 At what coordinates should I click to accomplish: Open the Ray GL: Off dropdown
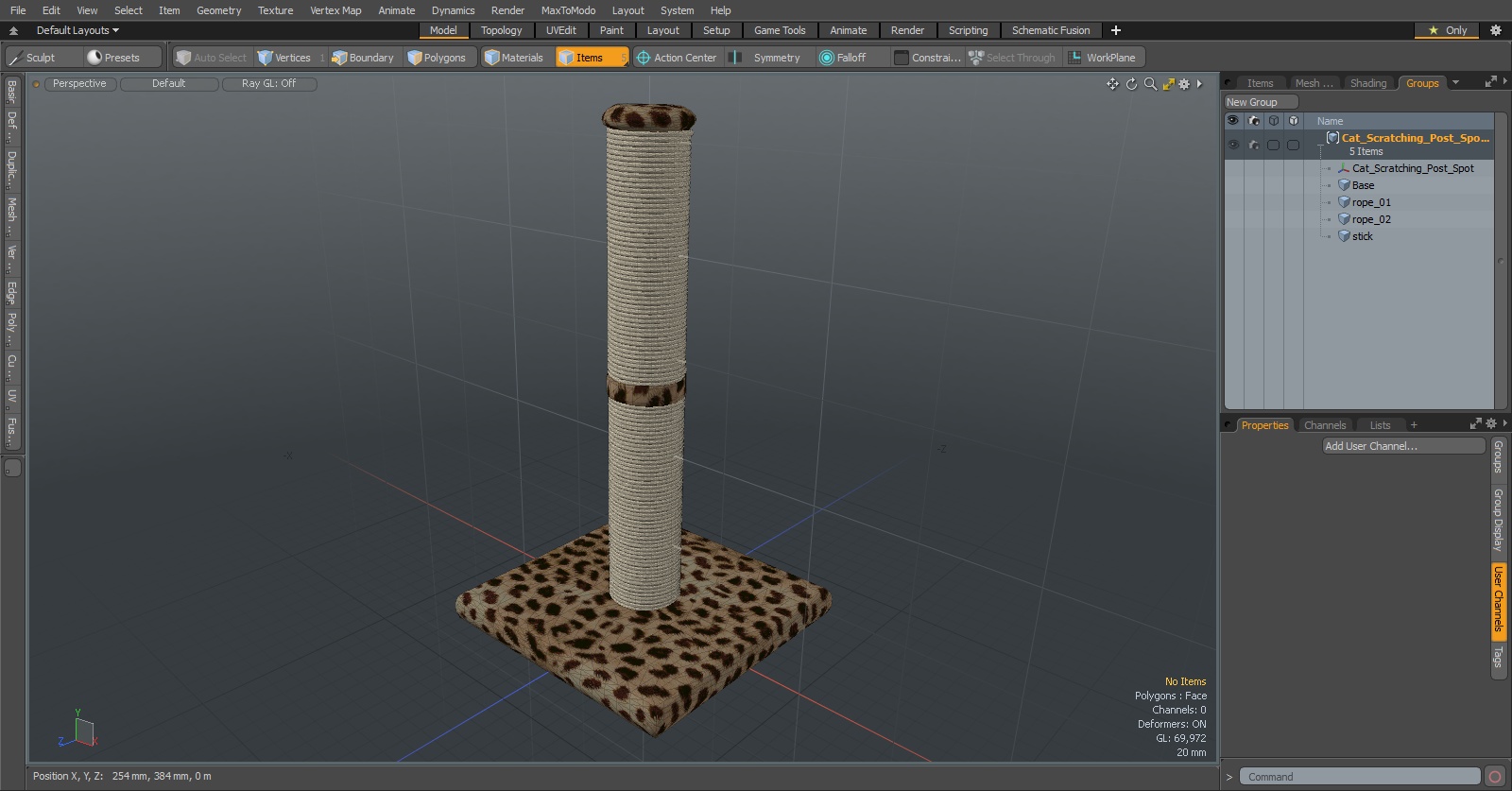(x=268, y=84)
